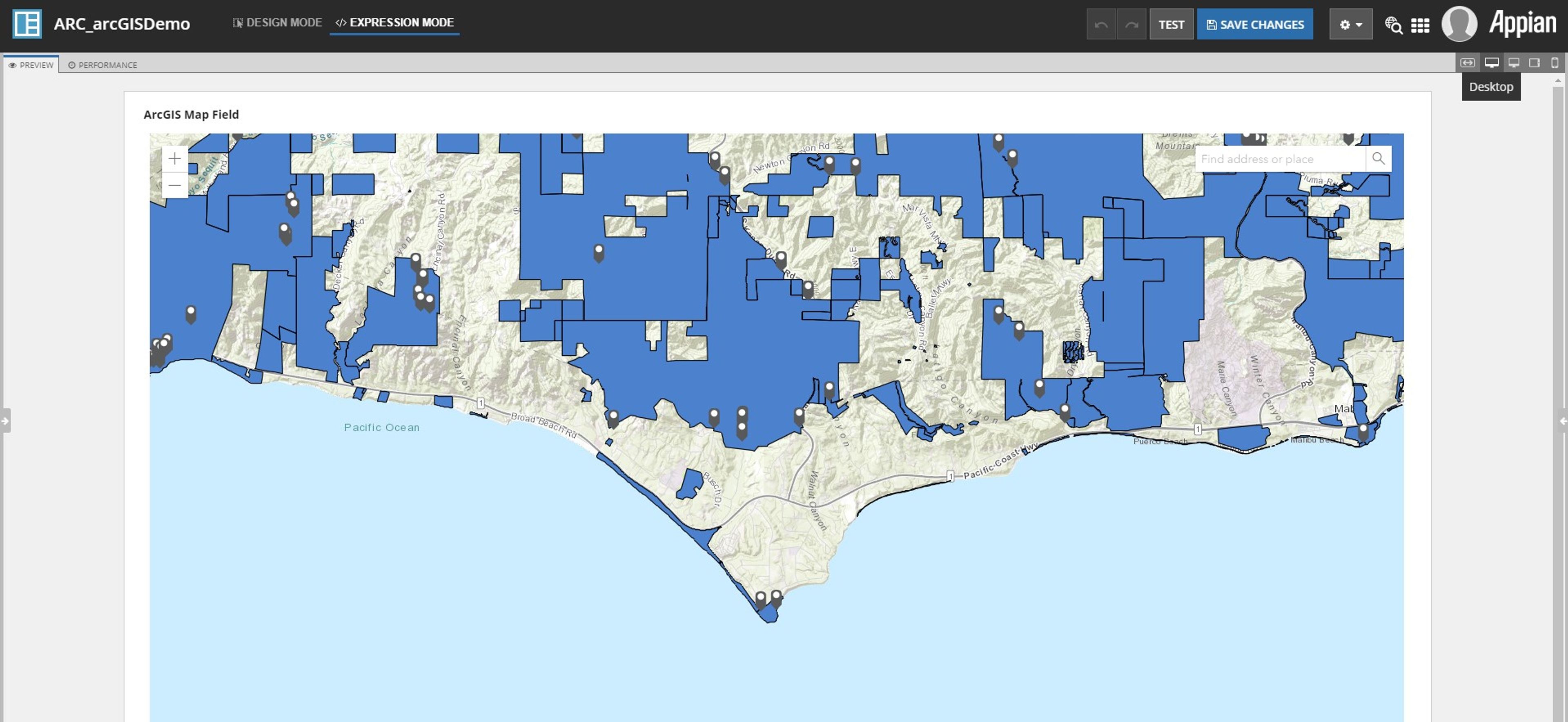The height and width of the screenshot is (722, 1568).
Task: Zoom in on the map with plus
Action: (175, 159)
